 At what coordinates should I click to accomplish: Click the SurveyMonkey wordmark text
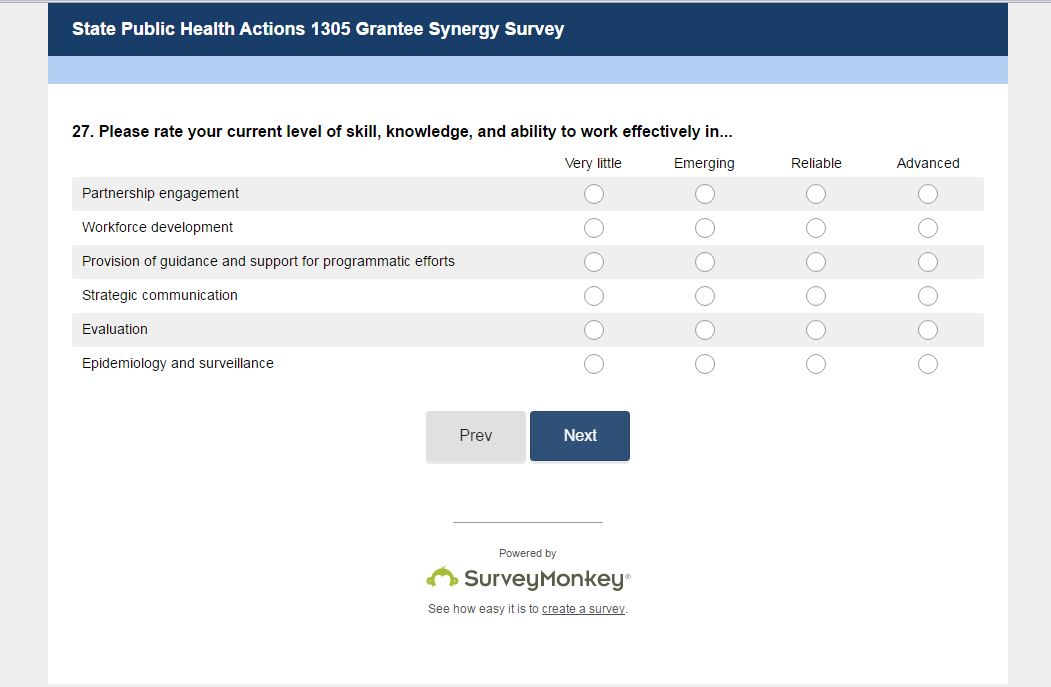pyautogui.click(x=545, y=578)
